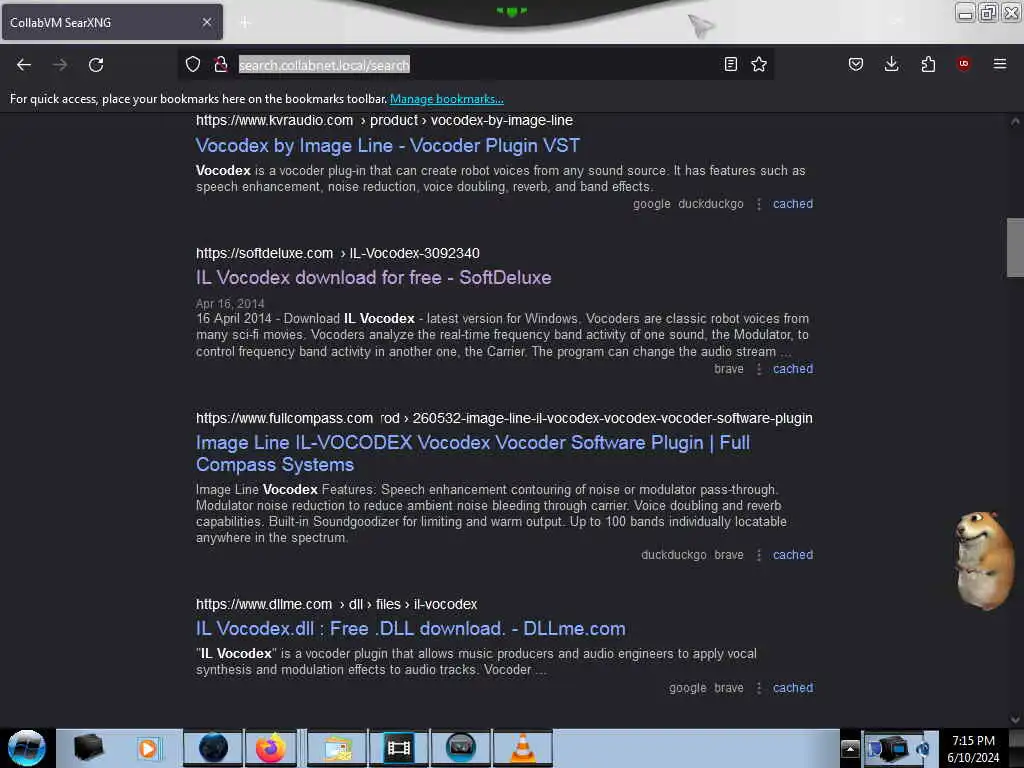Reload the current page

tap(96, 65)
